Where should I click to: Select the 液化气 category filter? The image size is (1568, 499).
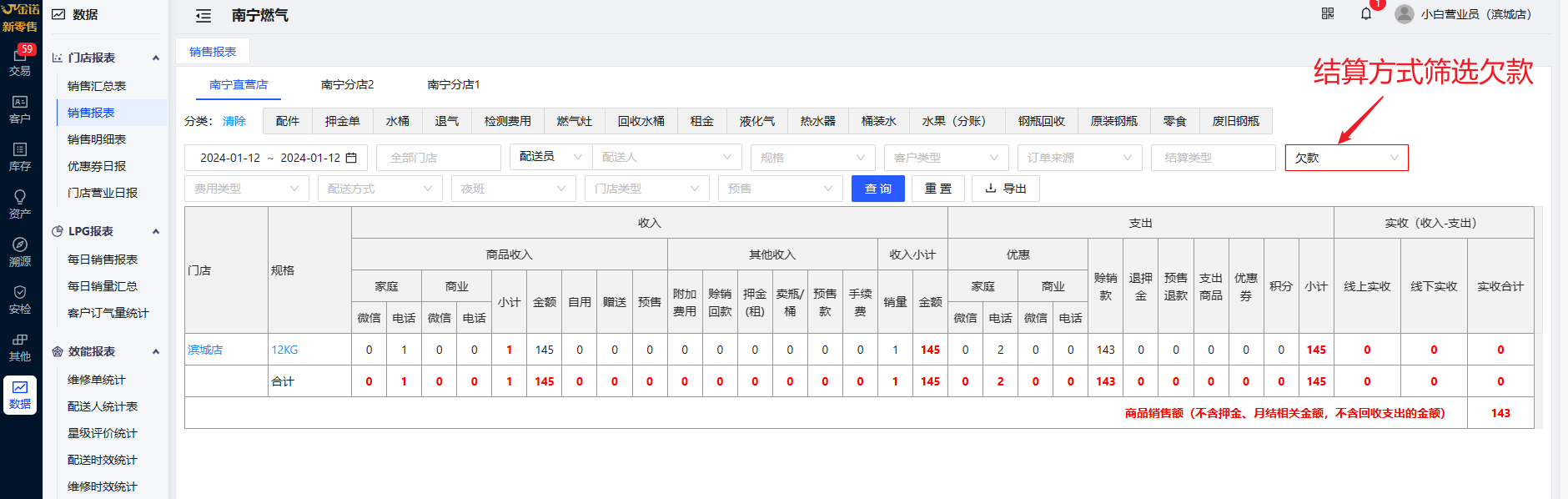(x=757, y=121)
